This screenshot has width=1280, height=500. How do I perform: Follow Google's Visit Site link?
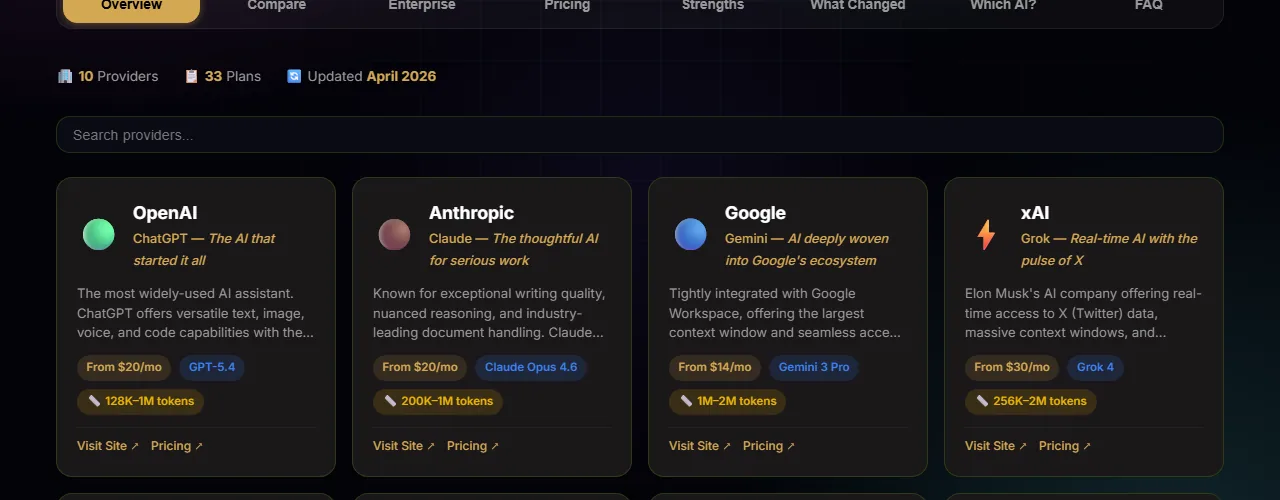[700, 446]
